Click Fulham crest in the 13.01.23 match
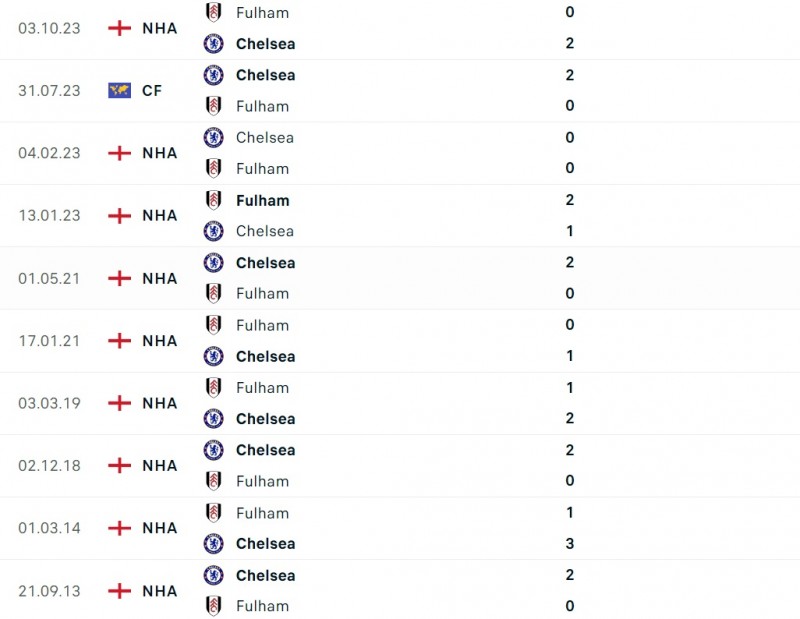The width and height of the screenshot is (800, 619). pos(213,200)
